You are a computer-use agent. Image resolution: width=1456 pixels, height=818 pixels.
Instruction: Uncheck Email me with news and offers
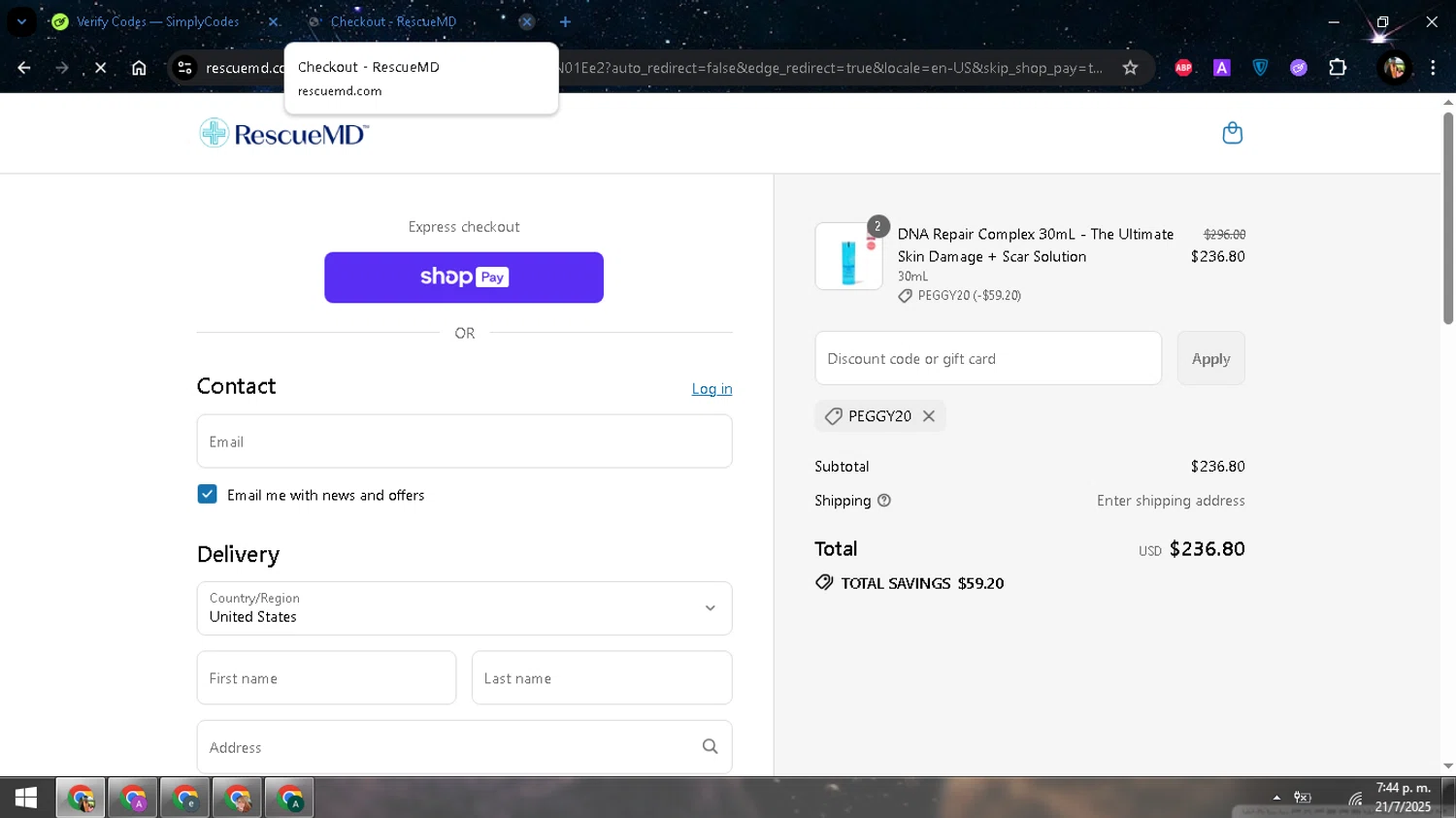[x=207, y=494]
